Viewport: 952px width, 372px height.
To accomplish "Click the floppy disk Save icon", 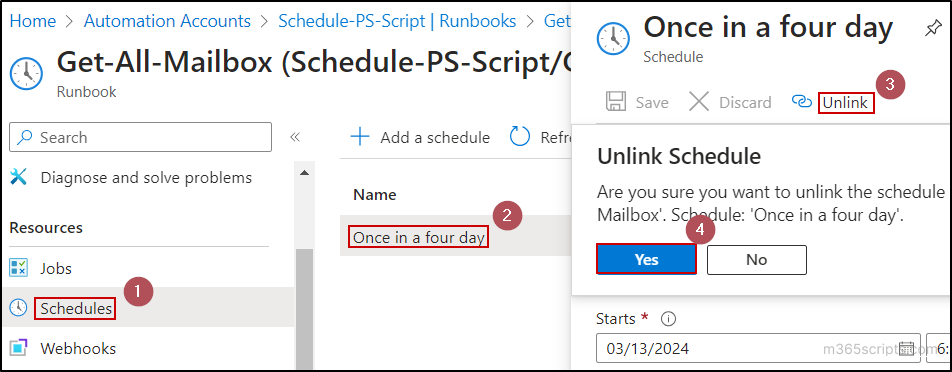I will (x=616, y=102).
